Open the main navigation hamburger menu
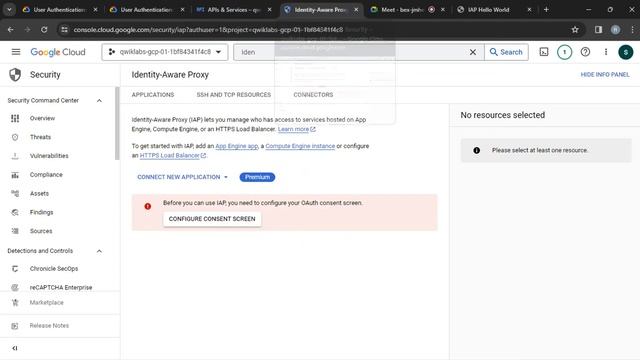The height and width of the screenshot is (360, 640). coord(16,52)
